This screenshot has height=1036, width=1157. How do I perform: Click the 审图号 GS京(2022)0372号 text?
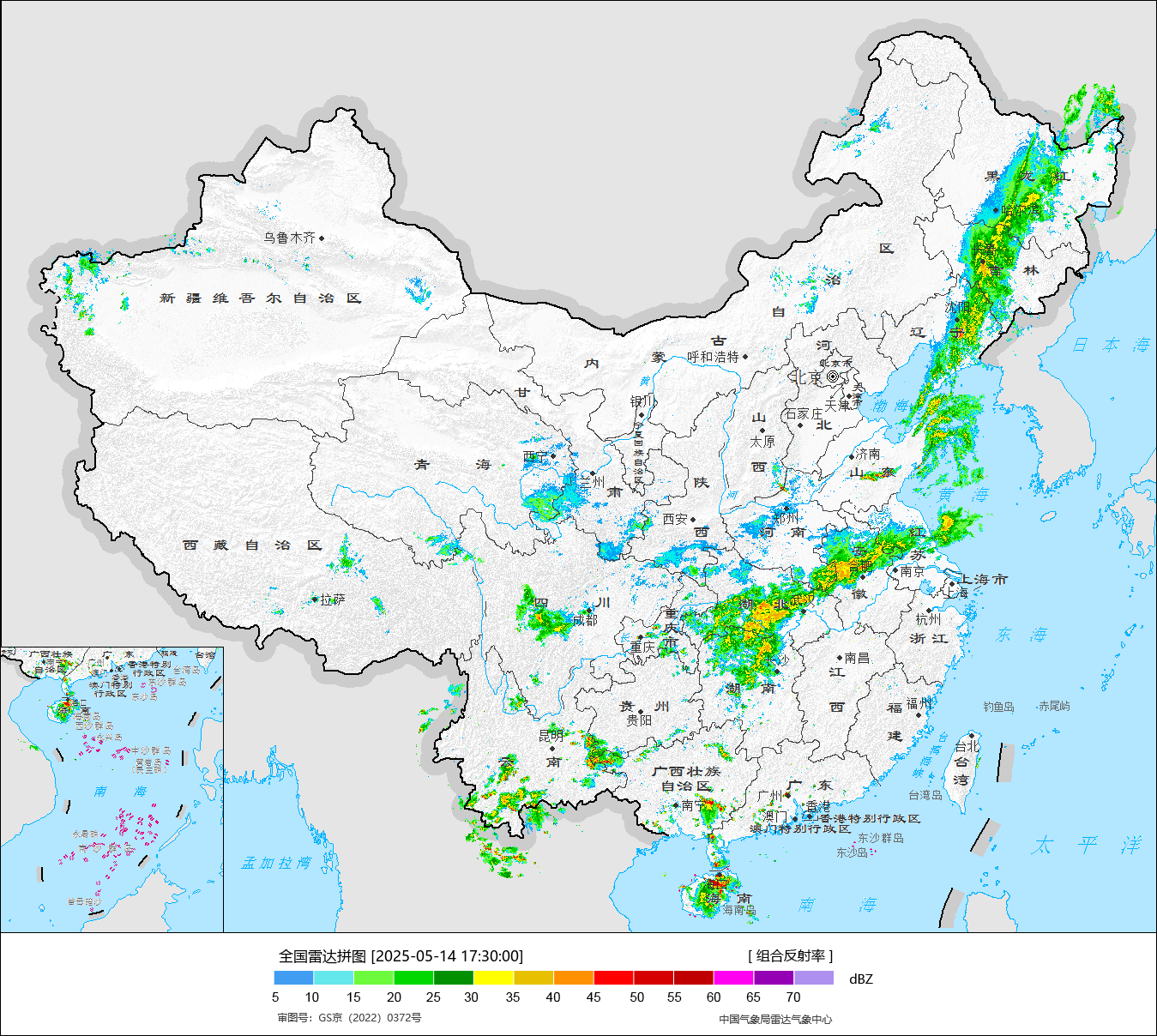tap(349, 1018)
